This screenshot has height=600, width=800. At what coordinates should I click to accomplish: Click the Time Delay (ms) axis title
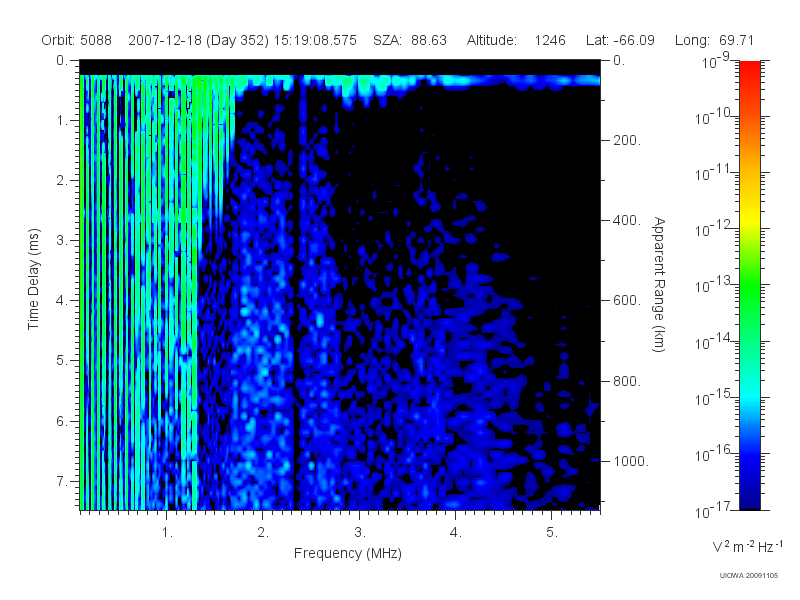33,279
